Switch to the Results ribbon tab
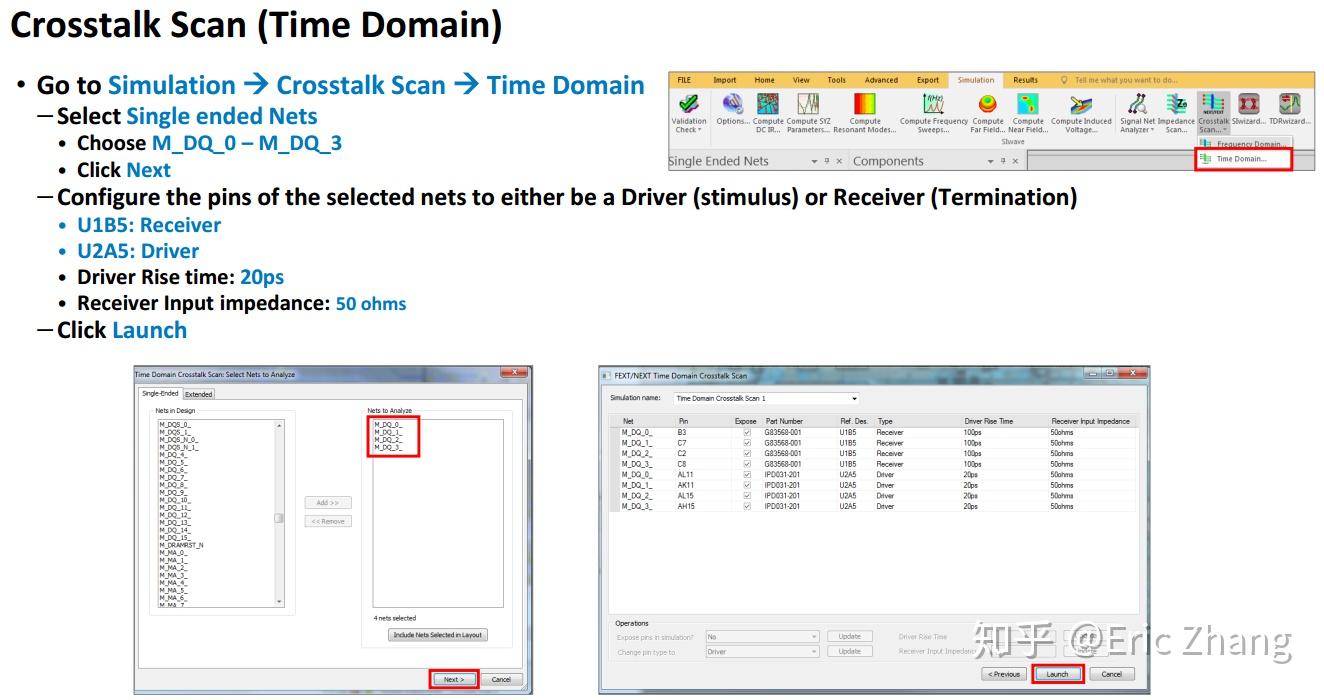 pos(1025,80)
